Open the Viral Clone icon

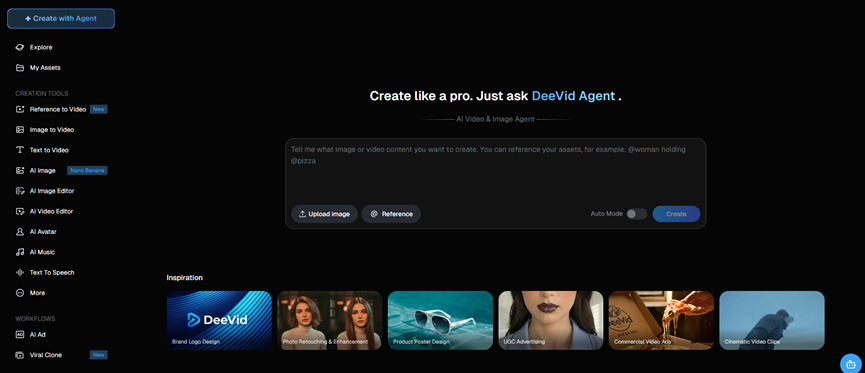point(20,355)
